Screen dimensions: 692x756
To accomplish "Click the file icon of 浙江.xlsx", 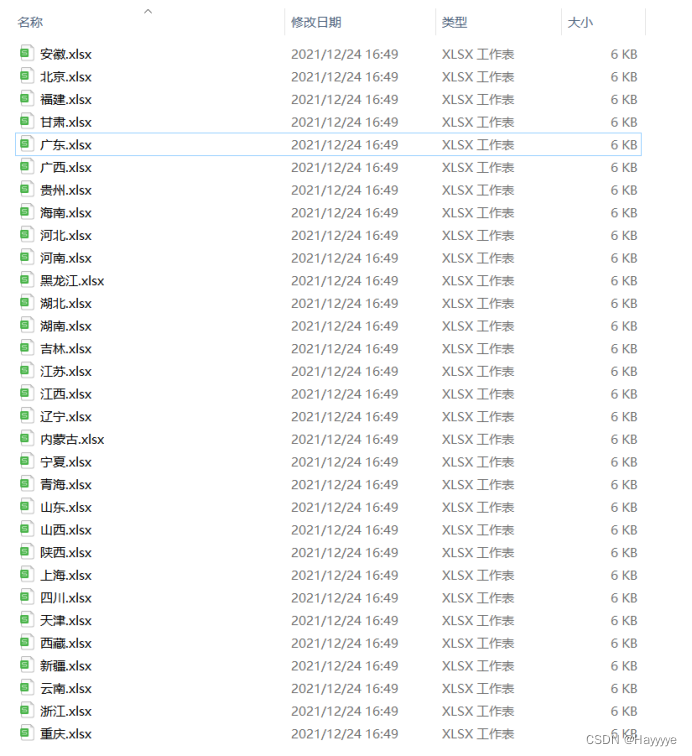I will [x=27, y=710].
